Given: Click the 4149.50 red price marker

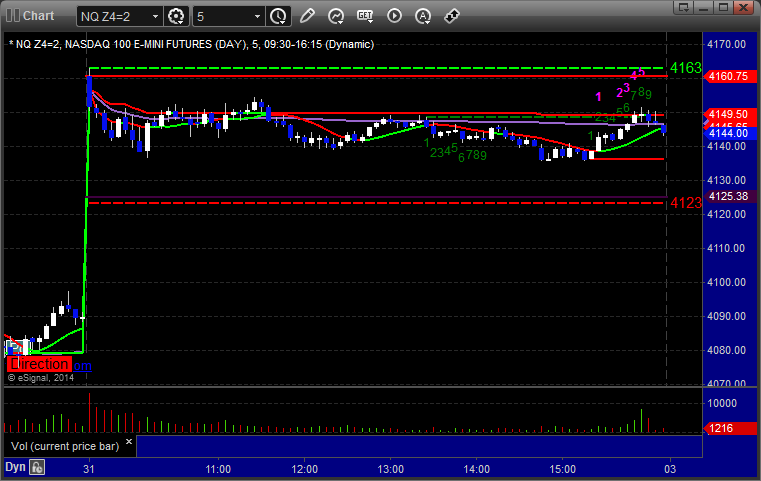Looking at the screenshot, I should [729, 114].
